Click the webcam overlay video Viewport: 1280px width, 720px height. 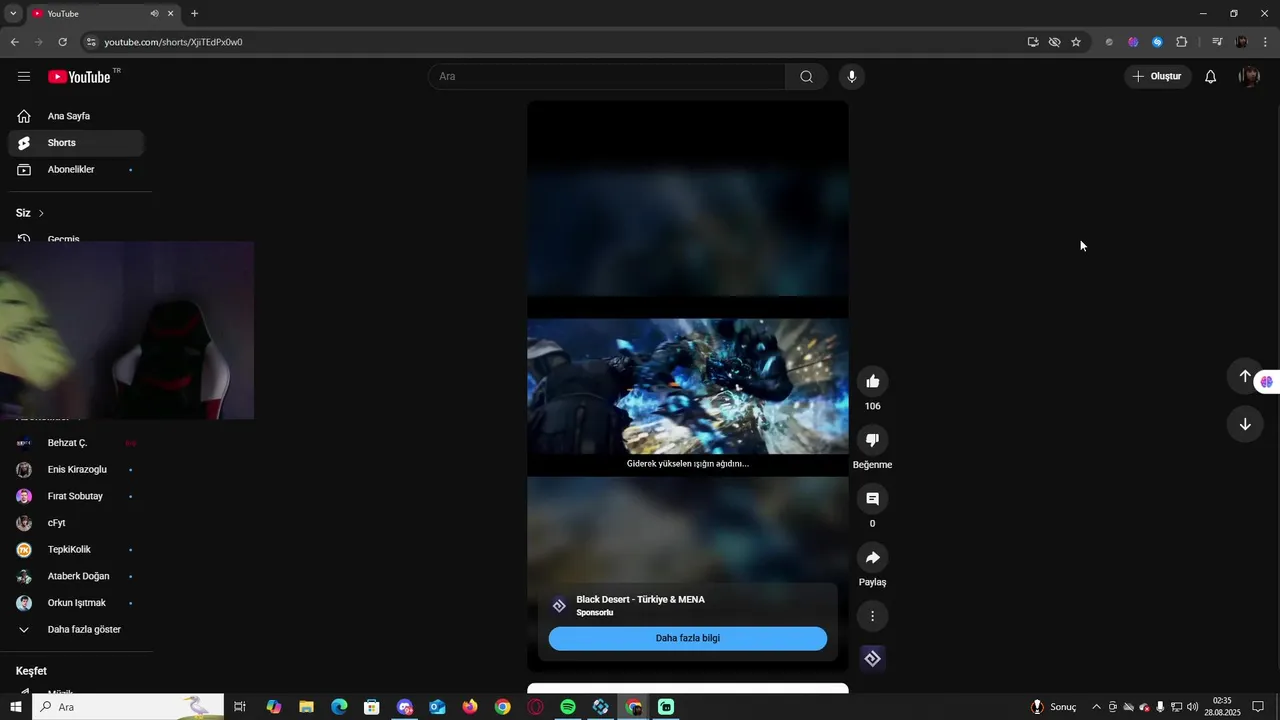(127, 330)
